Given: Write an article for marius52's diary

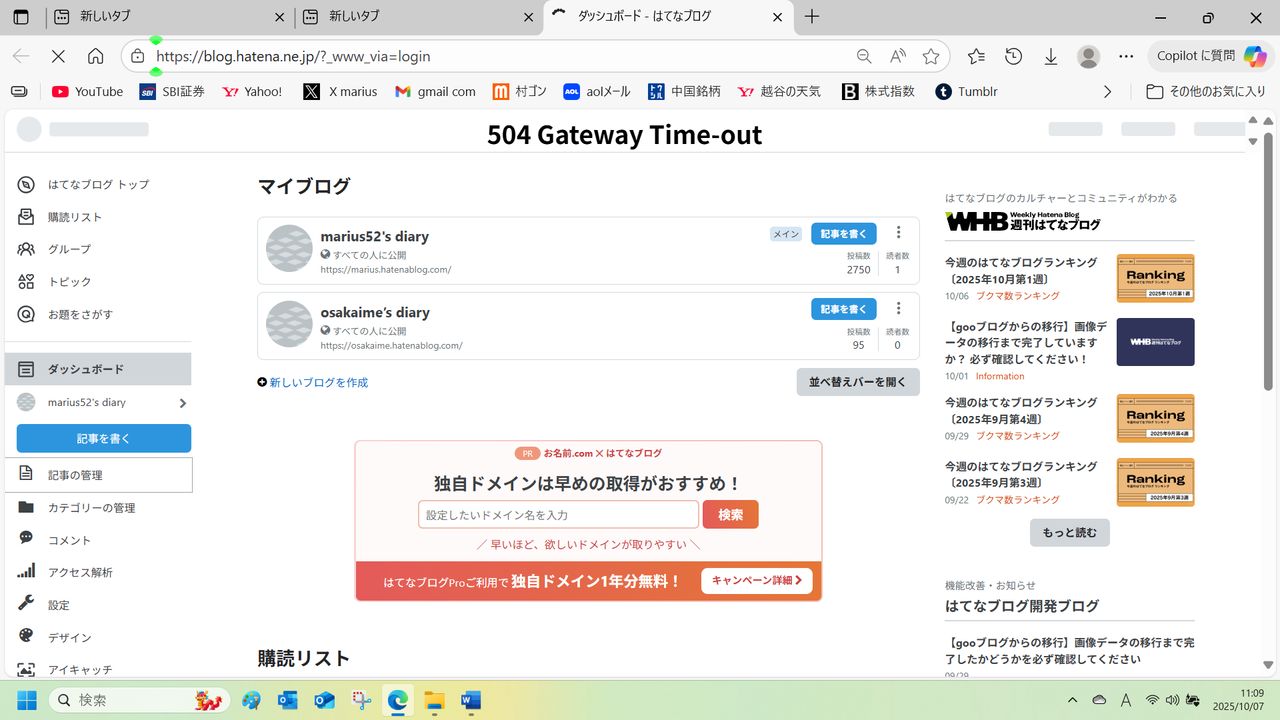Looking at the screenshot, I should coord(844,234).
